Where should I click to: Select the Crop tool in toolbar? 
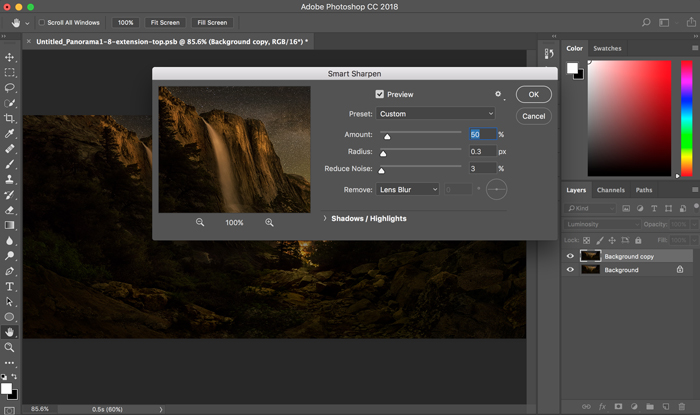10,119
